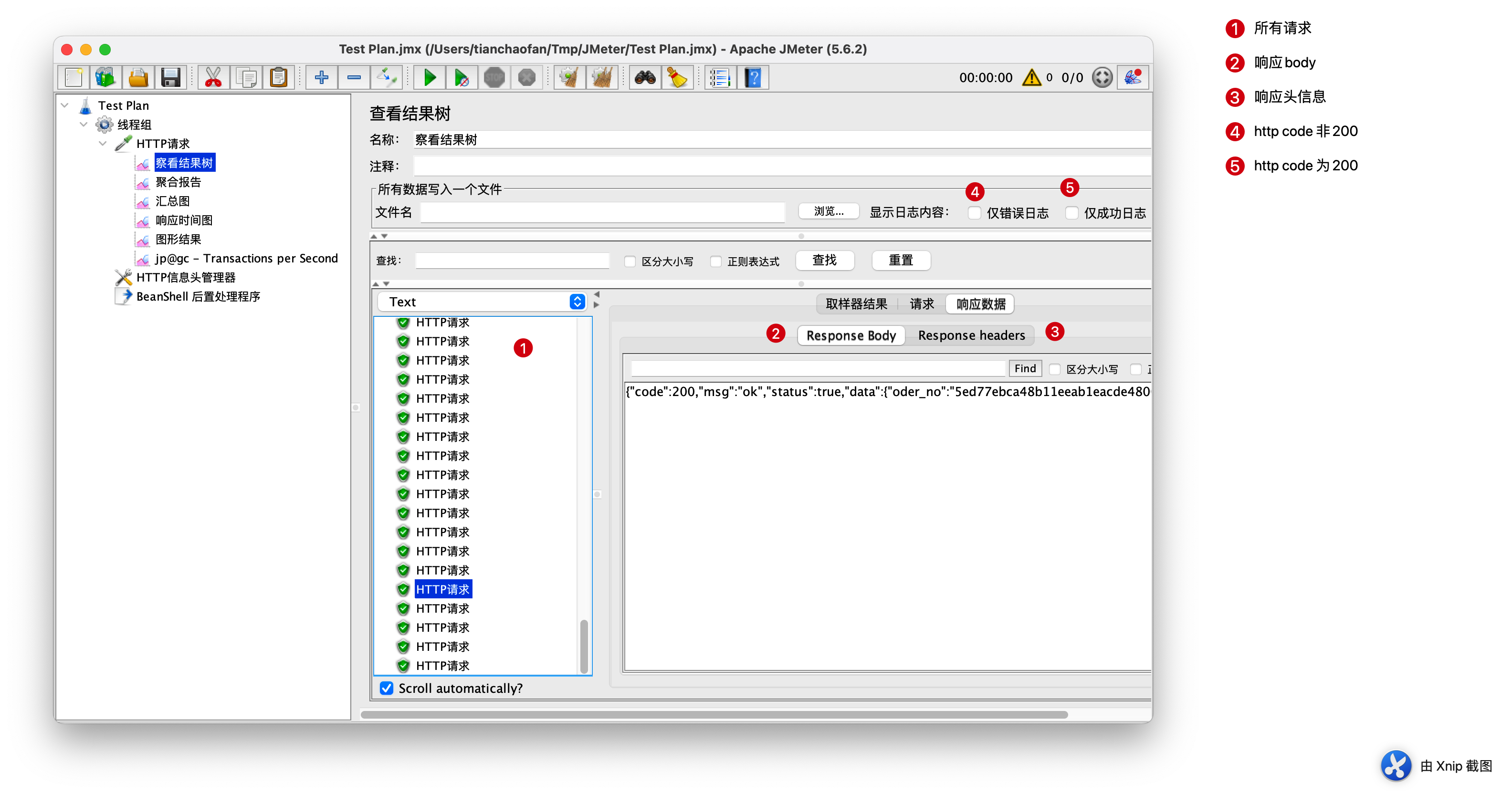Viewport: 1512px width, 794px height.
Task: Toggle 正则表达式 checkbox
Action: pos(715,261)
